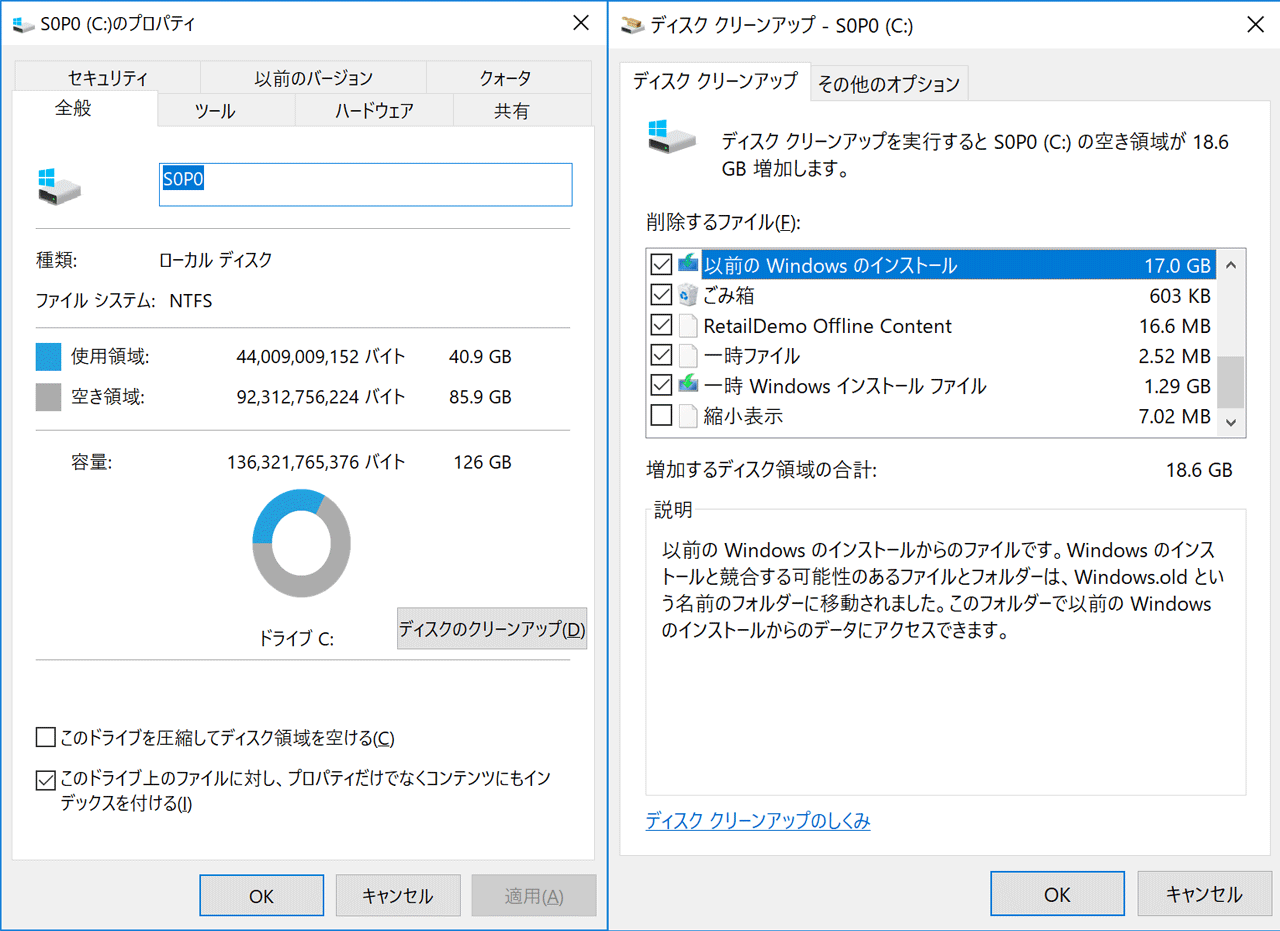This screenshot has height=931, width=1280.
Task: Open the ディスク クリーンアップのしくみ link
Action: 758,821
